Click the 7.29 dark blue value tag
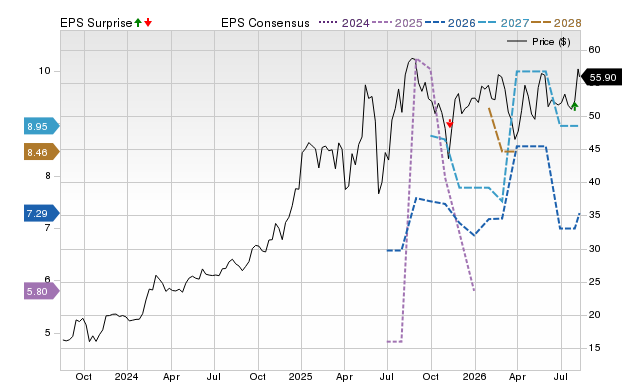This screenshot has height=382, width=640. (41, 213)
